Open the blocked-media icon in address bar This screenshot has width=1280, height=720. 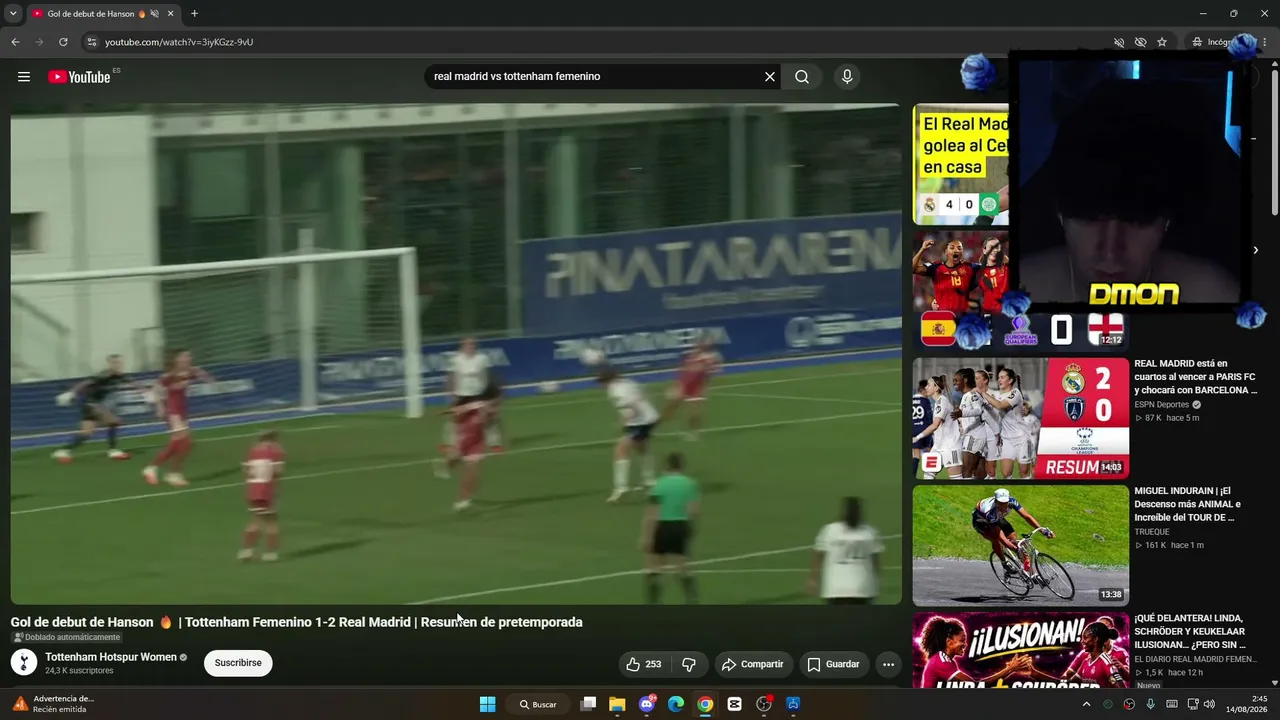click(x=1119, y=42)
